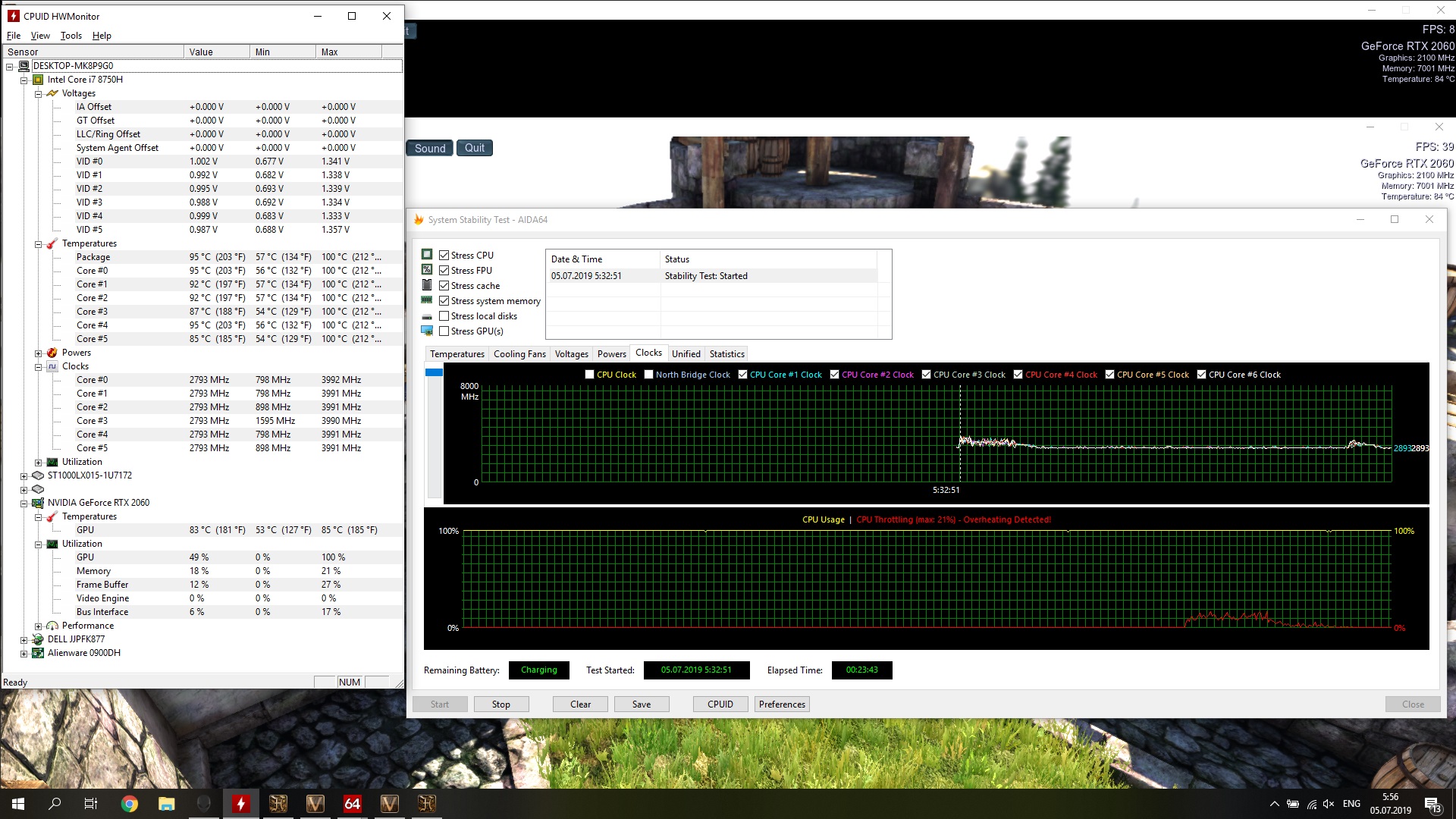Click Alienware 0900DH mainboard icon
This screenshot has height=819, width=1456.
(38, 653)
